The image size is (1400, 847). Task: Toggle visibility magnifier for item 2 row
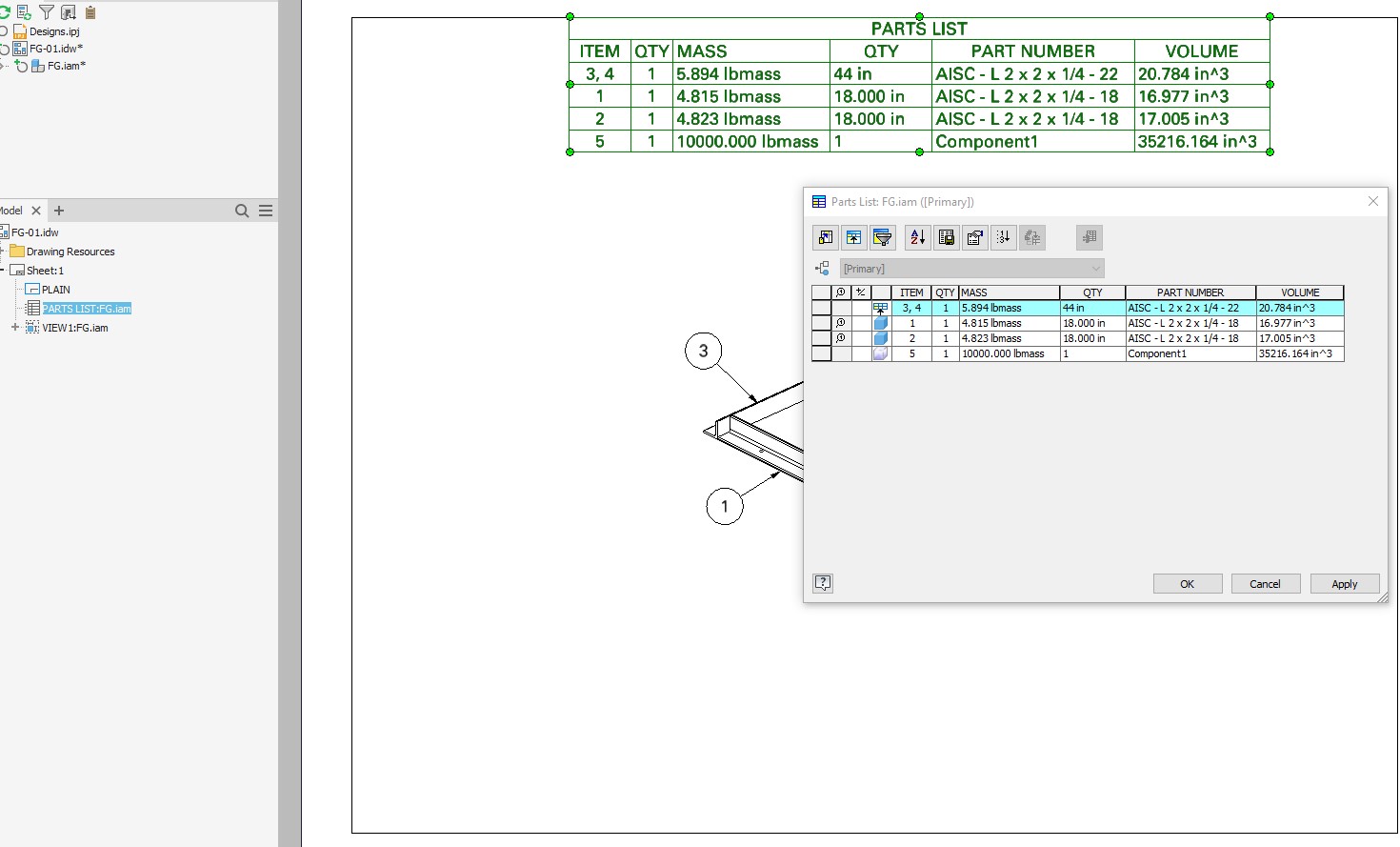[x=841, y=338]
